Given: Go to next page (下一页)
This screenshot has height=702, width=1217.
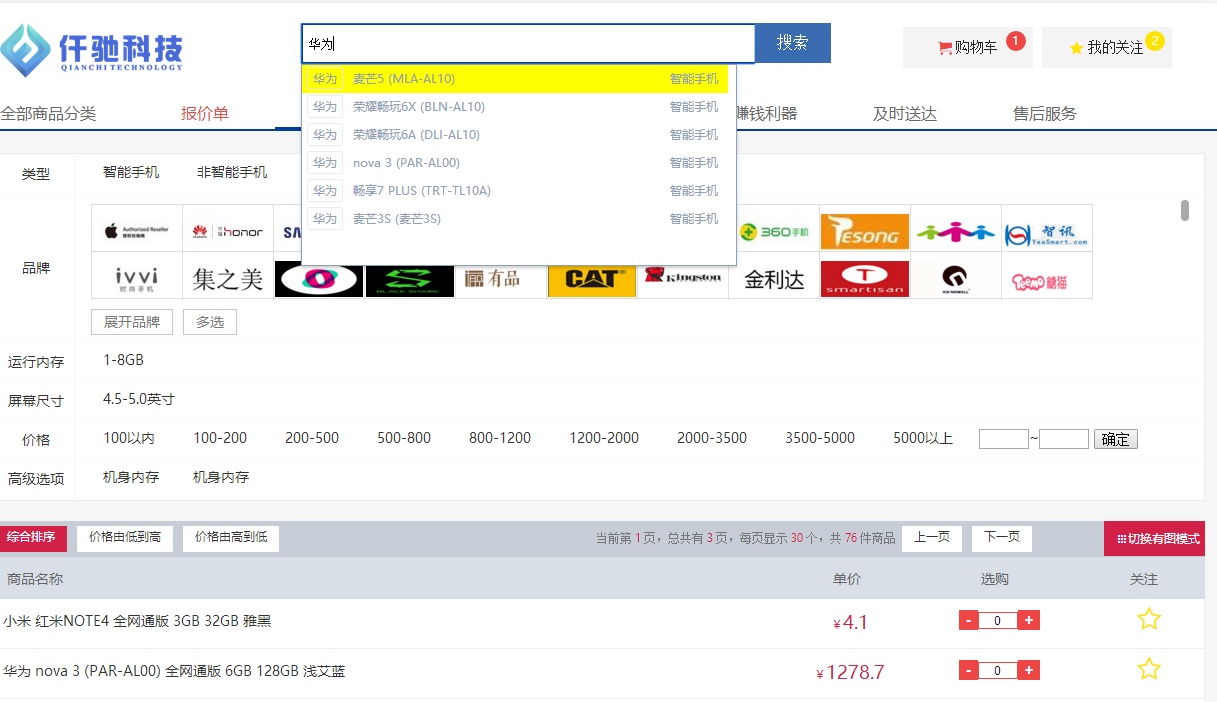Looking at the screenshot, I should 1002,538.
